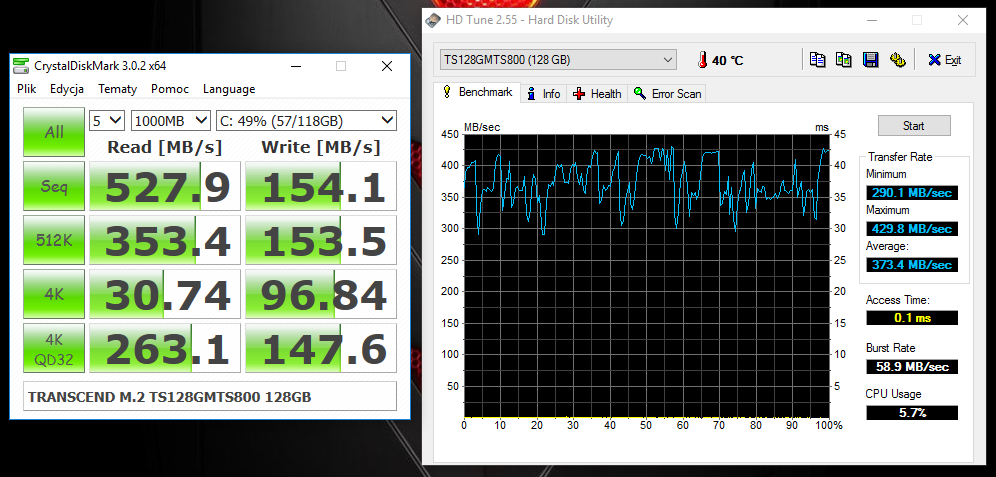Click the Exit button in HD Tune
Image resolution: width=996 pixels, height=477 pixels.
[945, 60]
